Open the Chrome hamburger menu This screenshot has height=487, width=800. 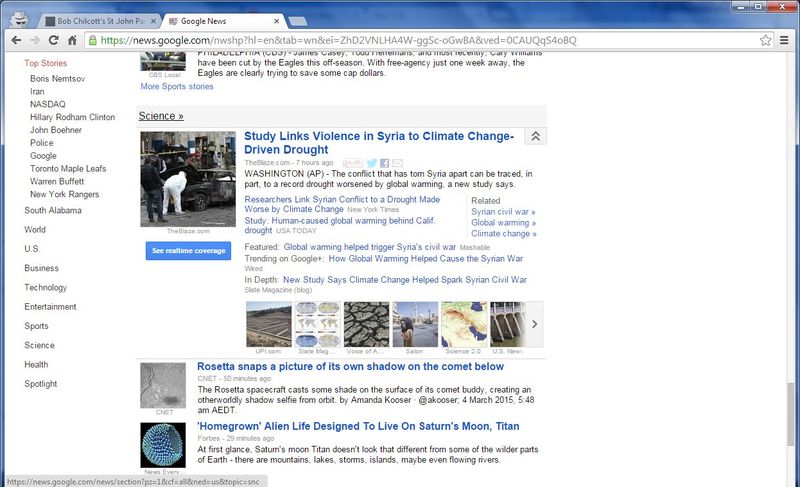pyautogui.click(x=785, y=41)
